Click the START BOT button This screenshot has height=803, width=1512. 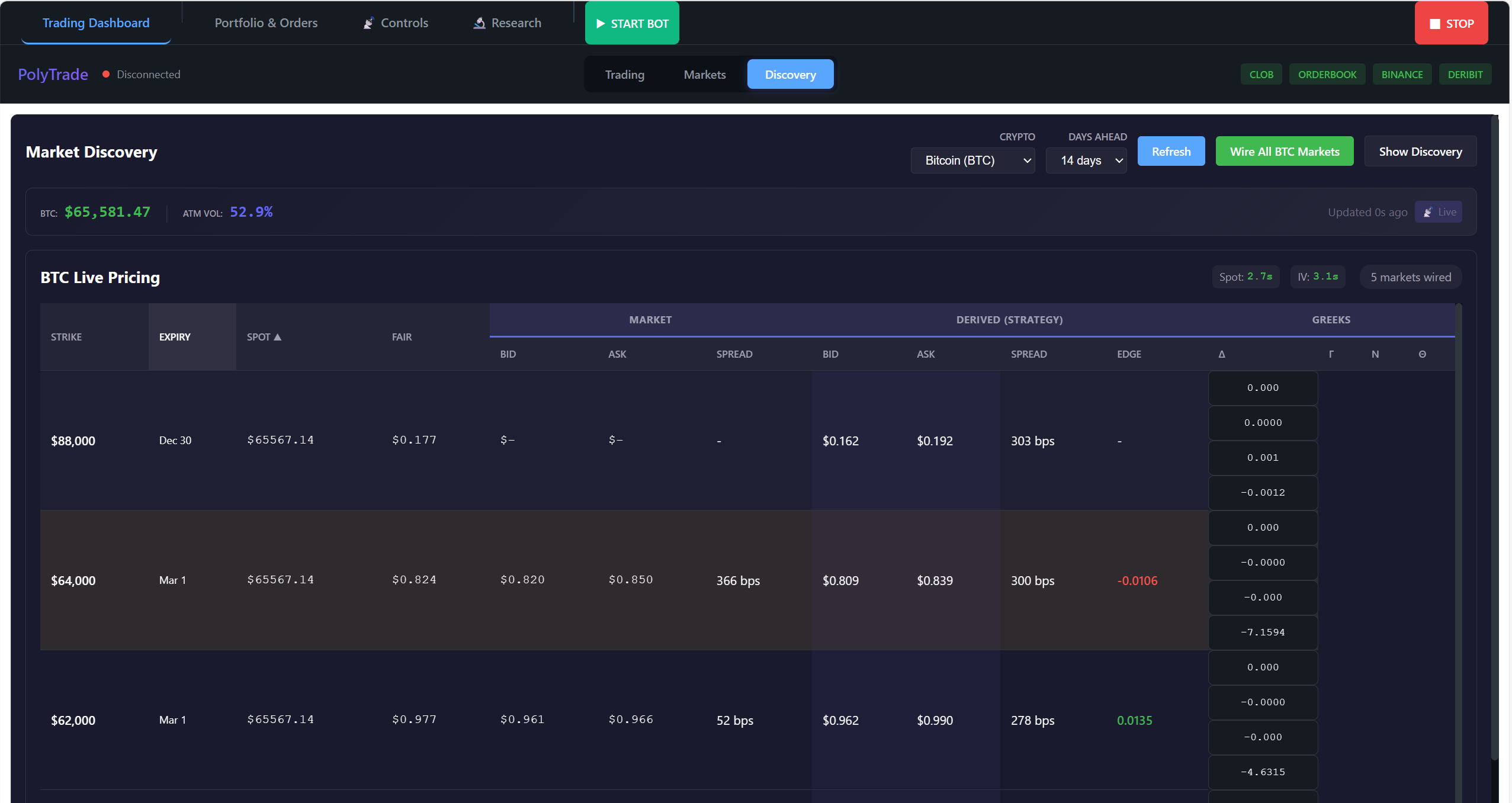click(632, 23)
